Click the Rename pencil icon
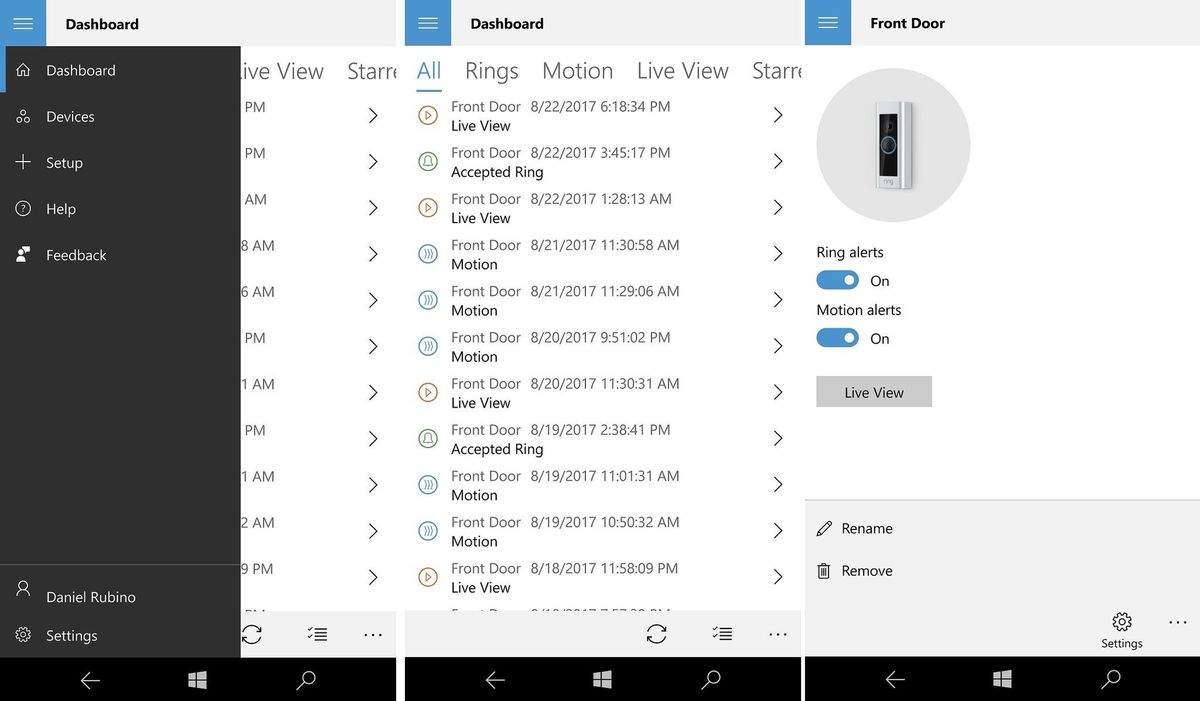Viewport: 1200px width, 701px height. tap(824, 528)
